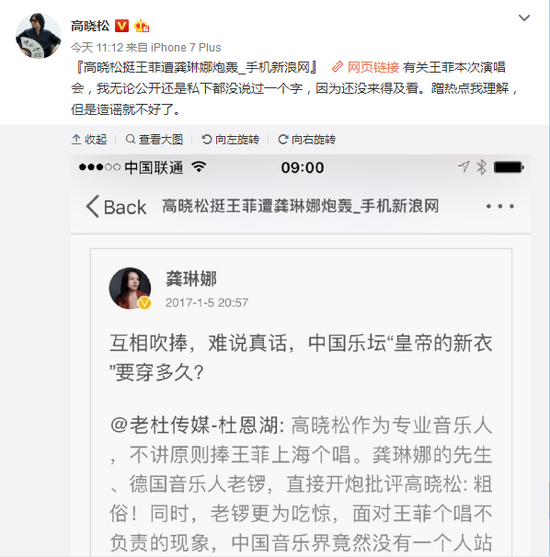The height and width of the screenshot is (557, 550).
Task: Click the crown membership badge icon
Action: tap(141, 26)
